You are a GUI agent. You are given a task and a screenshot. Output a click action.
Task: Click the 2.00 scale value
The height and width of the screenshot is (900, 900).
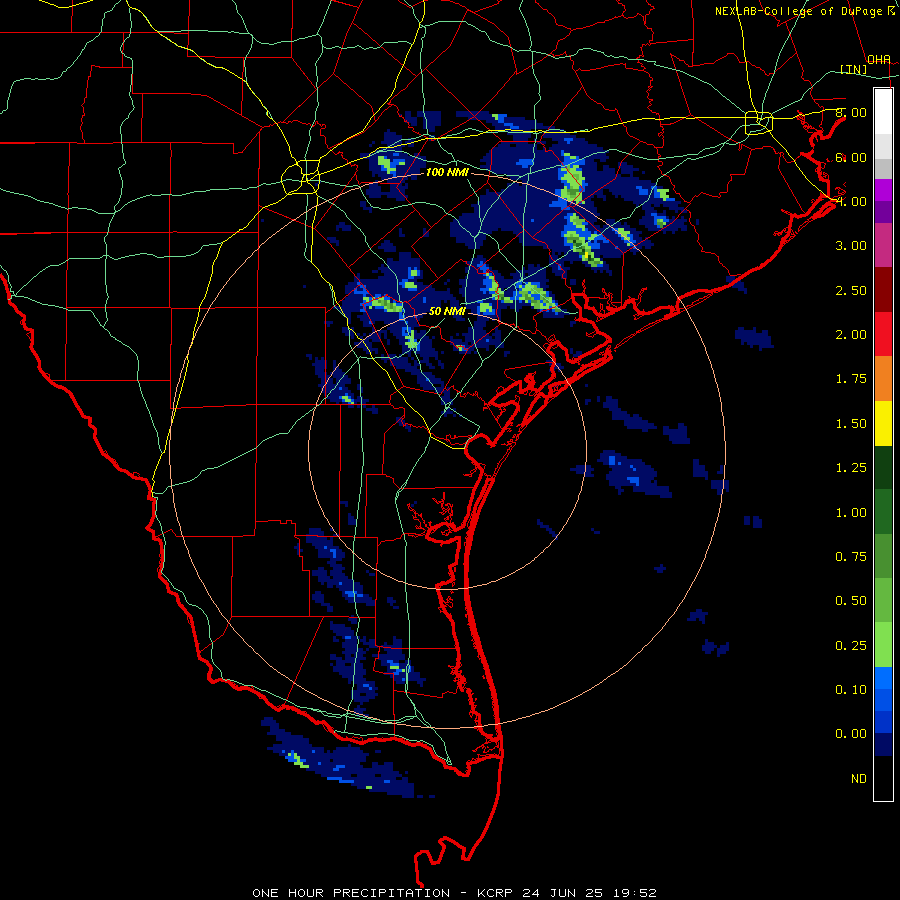(x=851, y=335)
